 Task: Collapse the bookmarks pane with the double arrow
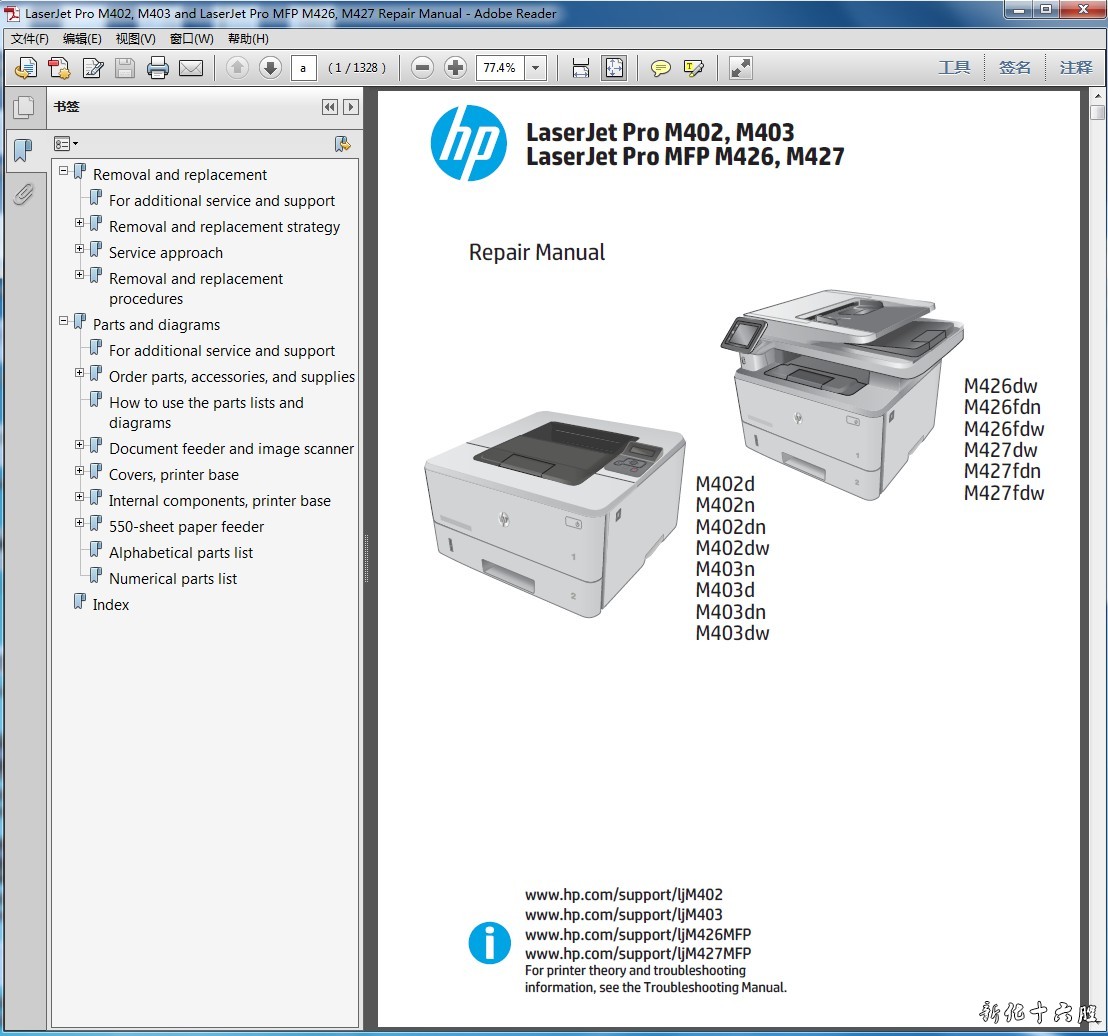pos(329,107)
